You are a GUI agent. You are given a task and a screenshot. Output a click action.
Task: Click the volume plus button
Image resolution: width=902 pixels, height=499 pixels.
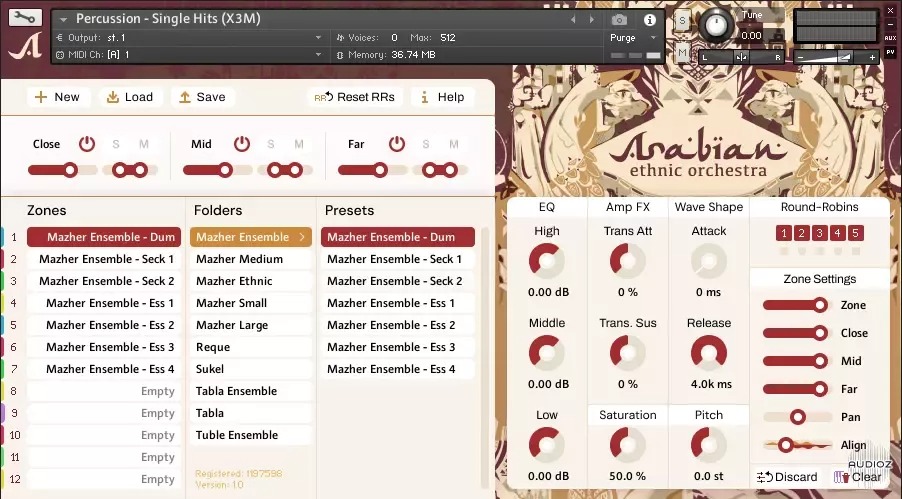(x=872, y=57)
